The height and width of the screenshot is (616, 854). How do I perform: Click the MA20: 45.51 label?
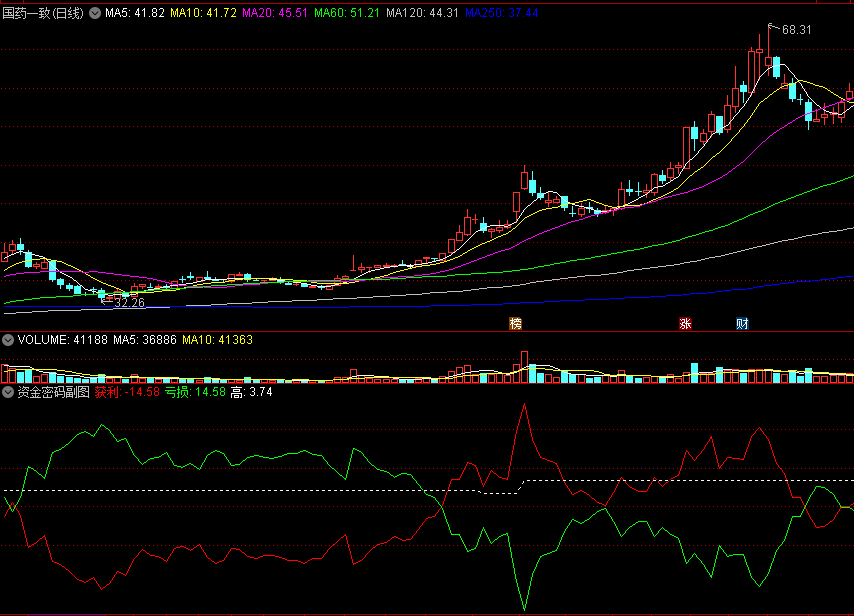275,13
